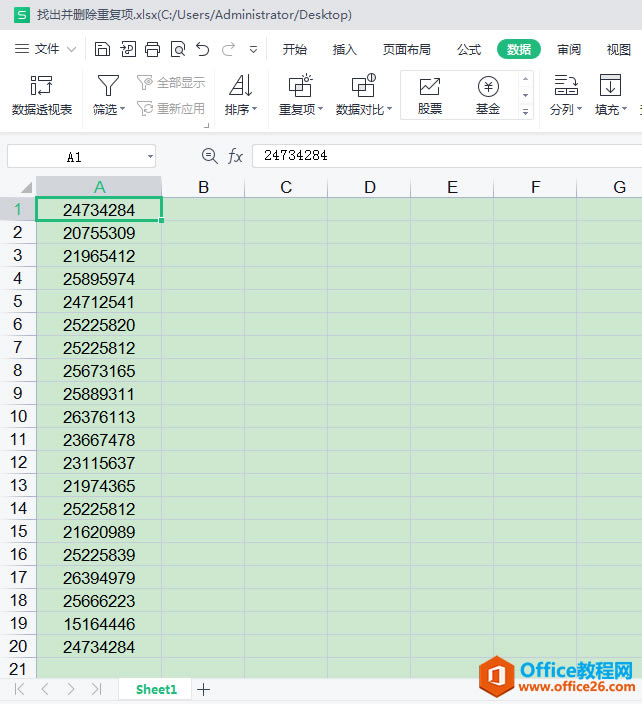The width and height of the screenshot is (642, 704).
Task: Open the 数据透视表 pivot table tool
Action: tap(42, 96)
